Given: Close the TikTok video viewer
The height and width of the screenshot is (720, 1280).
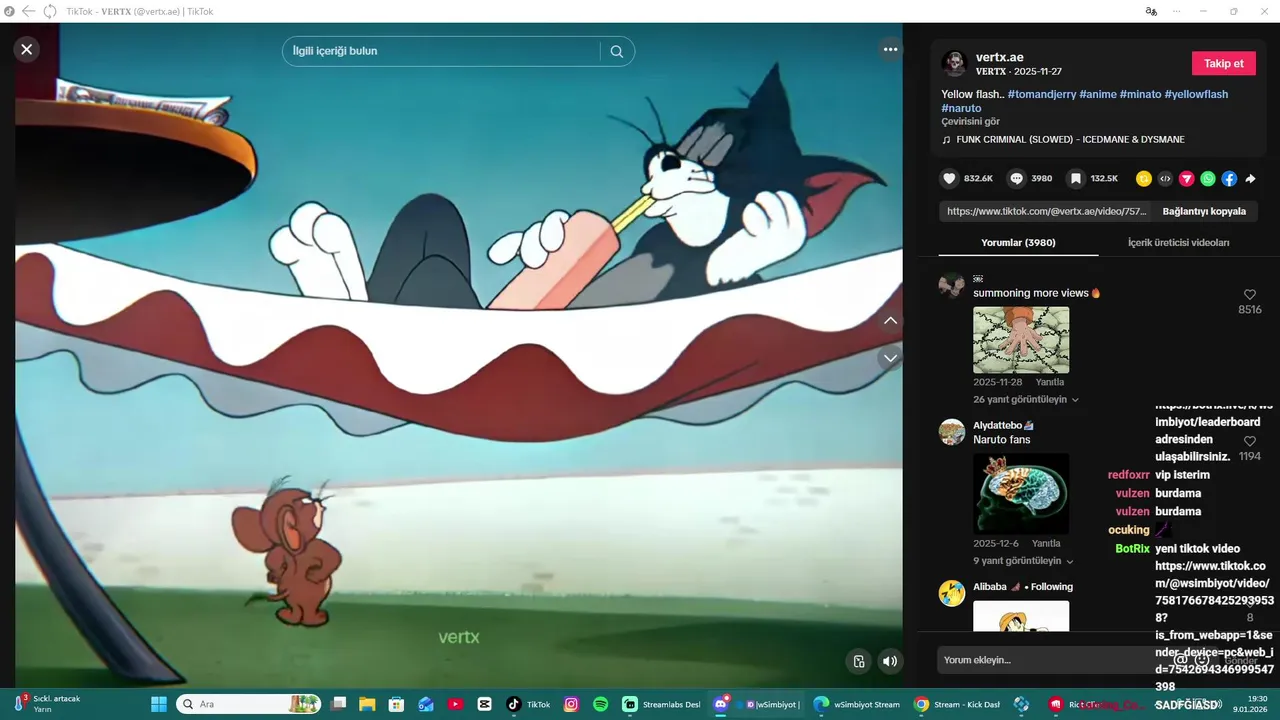Looking at the screenshot, I should pos(27,49).
